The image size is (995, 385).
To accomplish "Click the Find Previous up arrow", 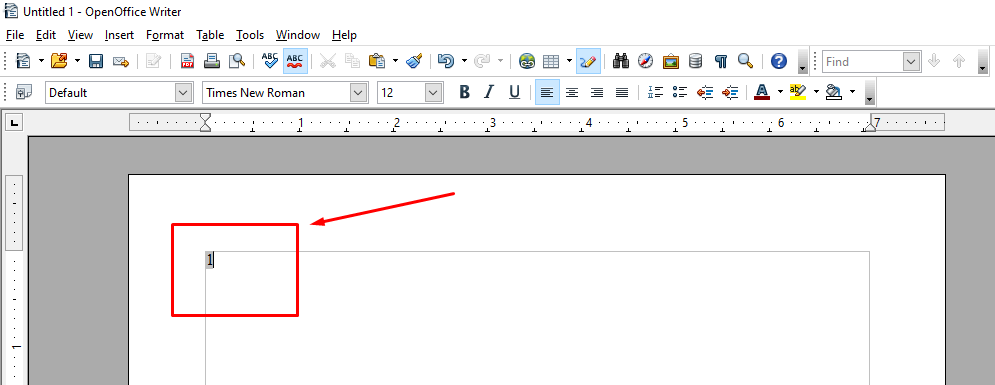I will [959, 61].
